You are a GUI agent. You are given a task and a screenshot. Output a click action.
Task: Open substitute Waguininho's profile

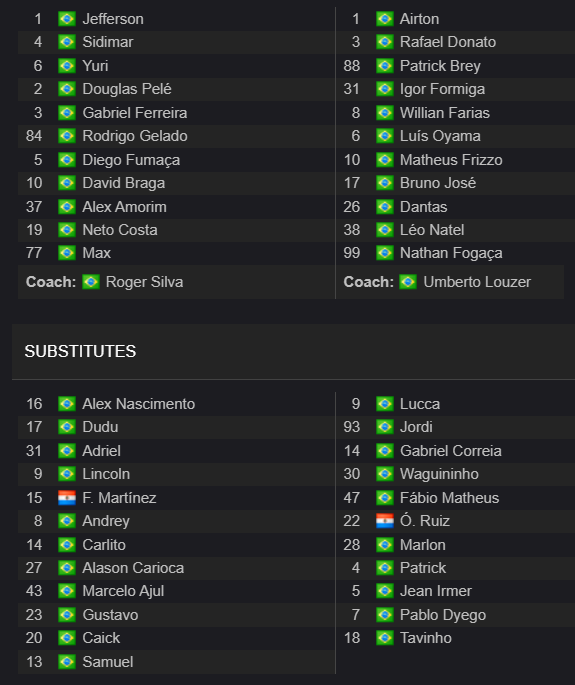coord(439,474)
